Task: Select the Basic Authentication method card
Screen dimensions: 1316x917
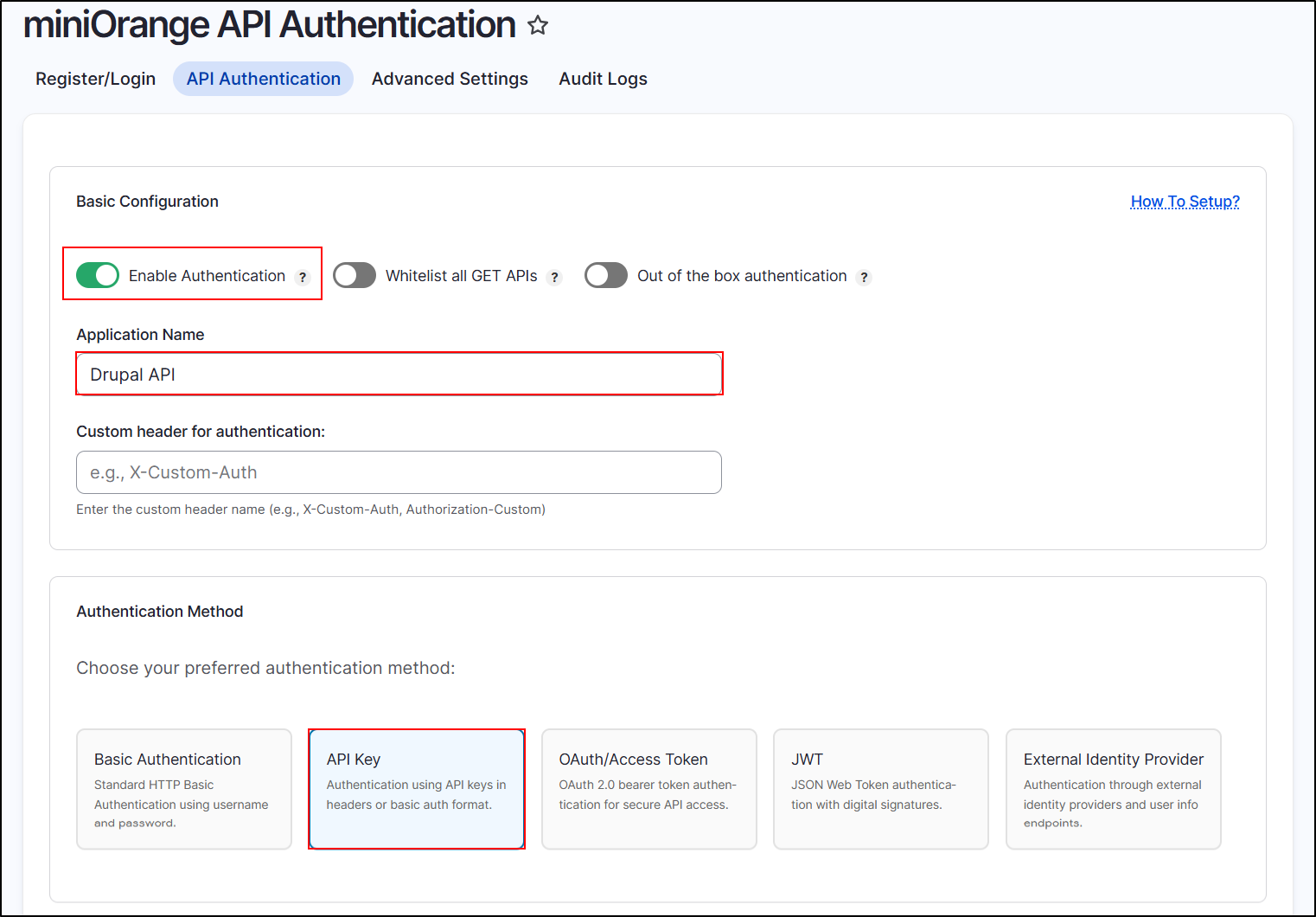Action: [183, 788]
